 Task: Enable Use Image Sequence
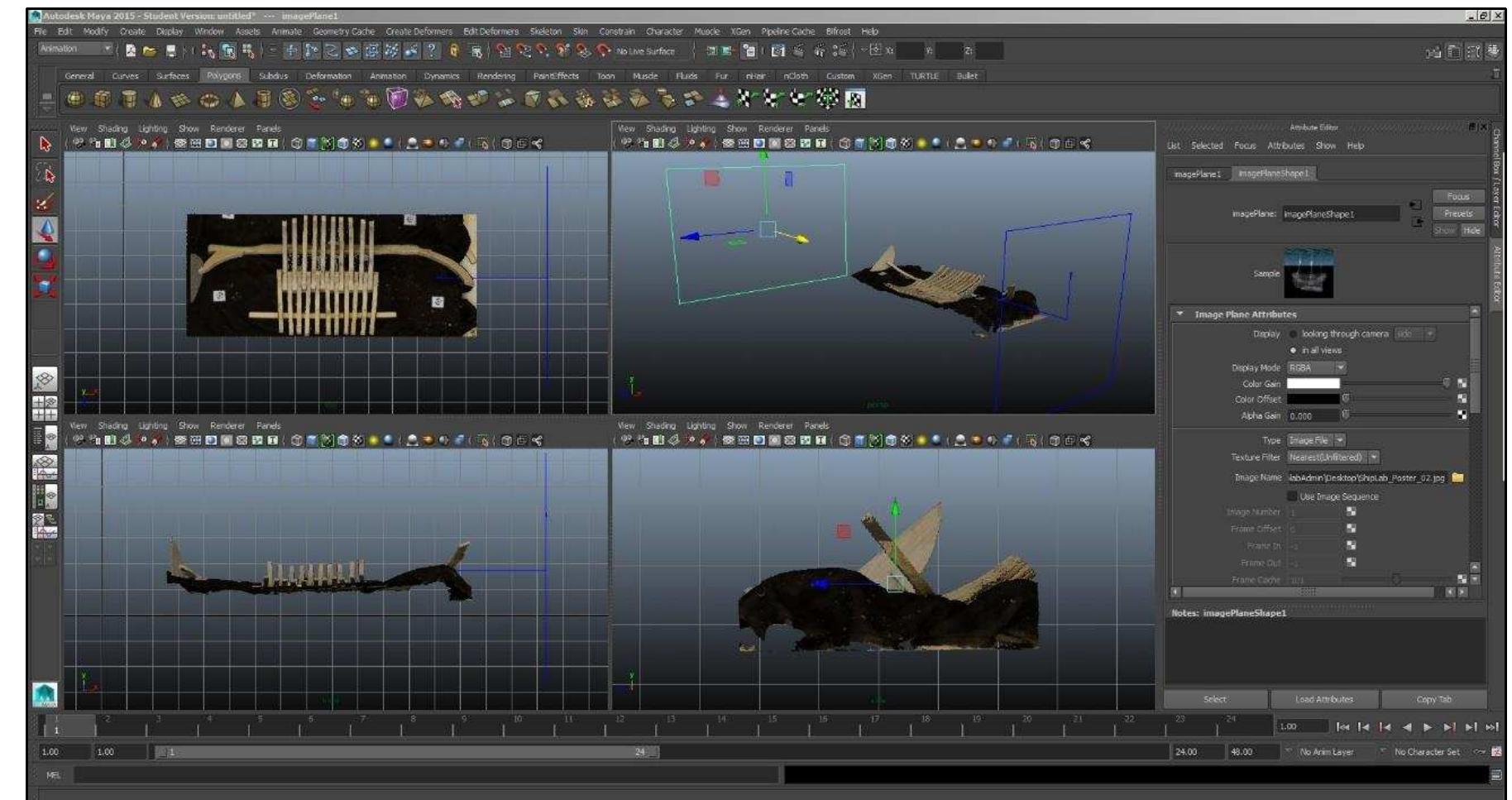[x=1293, y=496]
